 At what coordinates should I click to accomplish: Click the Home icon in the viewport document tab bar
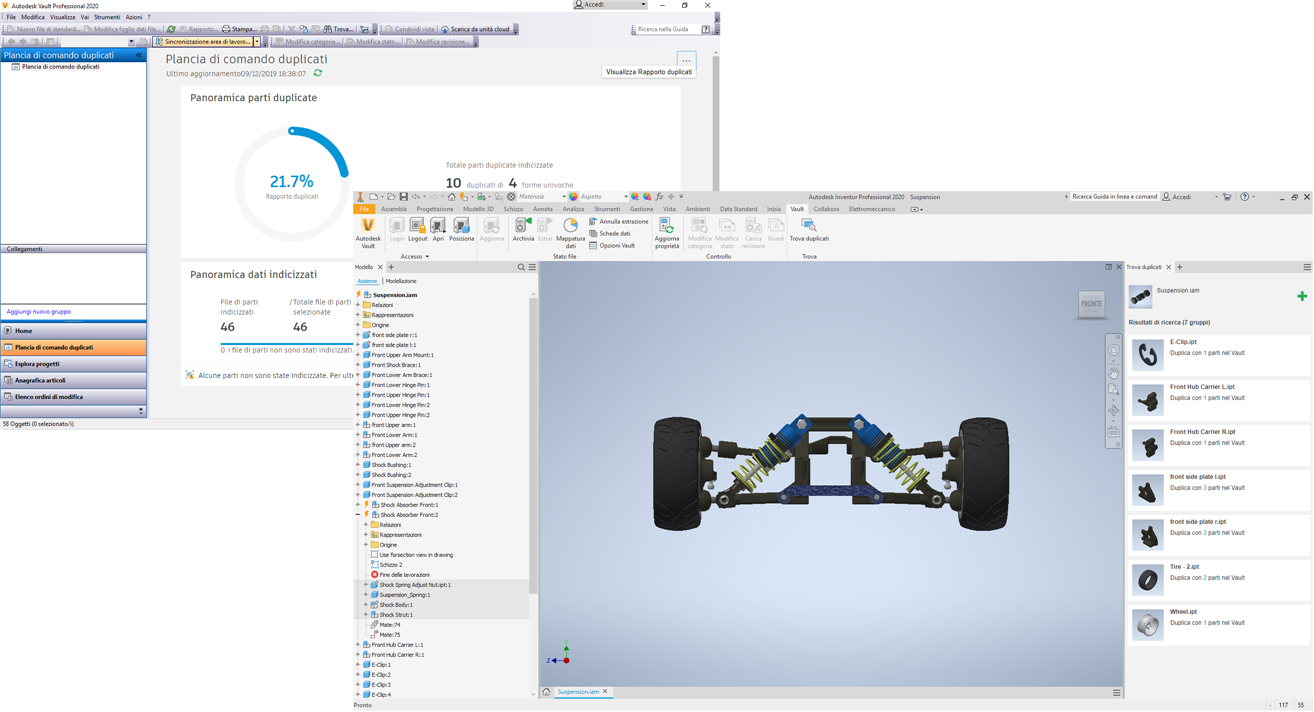pyautogui.click(x=546, y=692)
